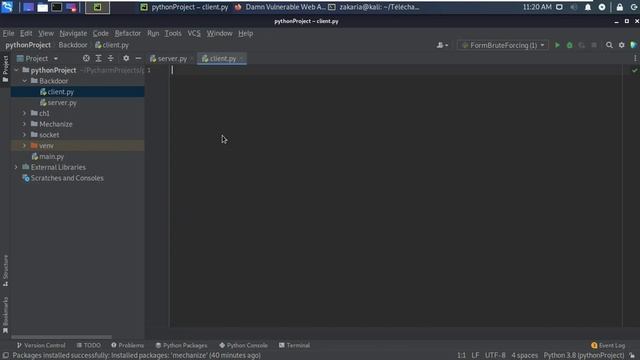Expand the venv folder

coord(24,146)
